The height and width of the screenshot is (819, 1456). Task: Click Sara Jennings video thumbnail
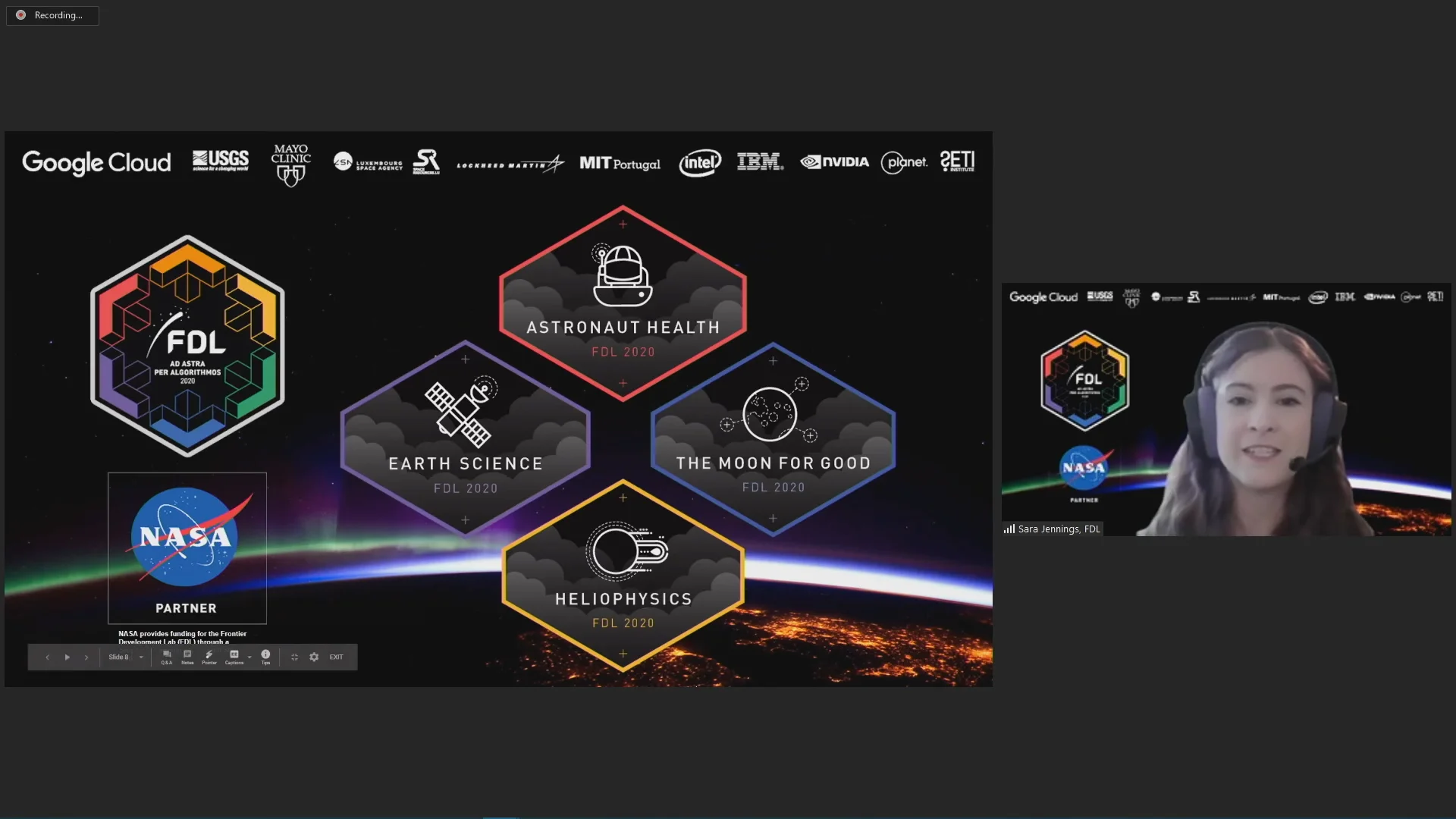tap(1225, 409)
